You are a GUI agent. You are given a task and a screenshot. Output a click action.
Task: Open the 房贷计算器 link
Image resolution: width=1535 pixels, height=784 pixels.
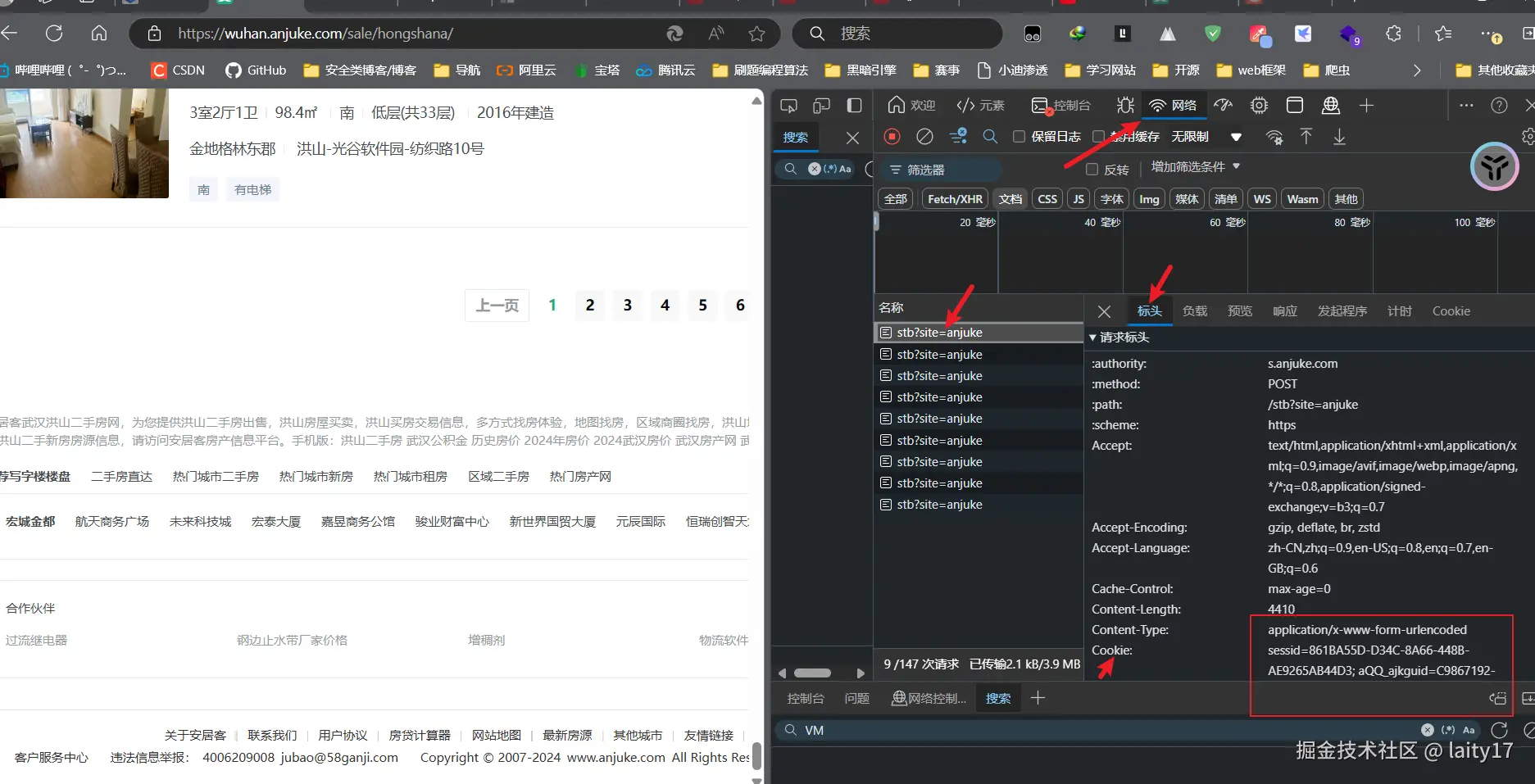click(x=420, y=735)
